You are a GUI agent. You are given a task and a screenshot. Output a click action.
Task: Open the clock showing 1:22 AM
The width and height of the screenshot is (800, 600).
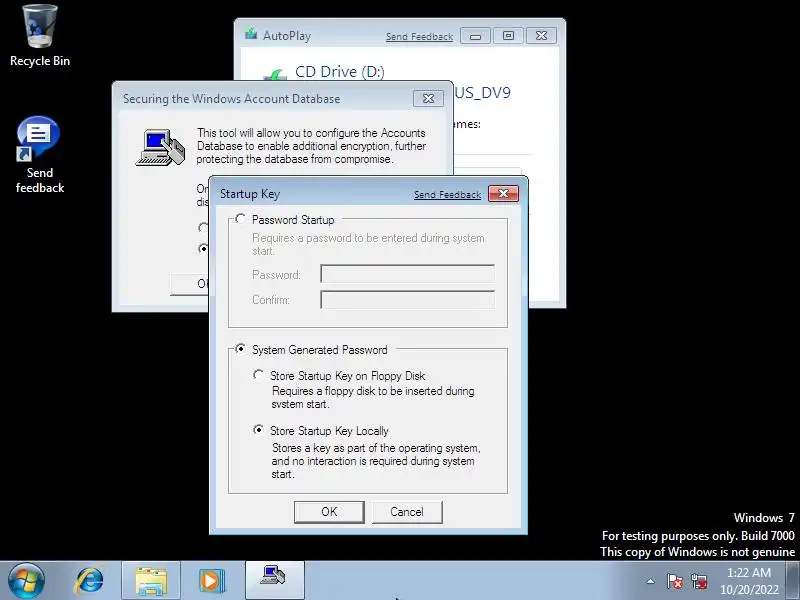(749, 581)
